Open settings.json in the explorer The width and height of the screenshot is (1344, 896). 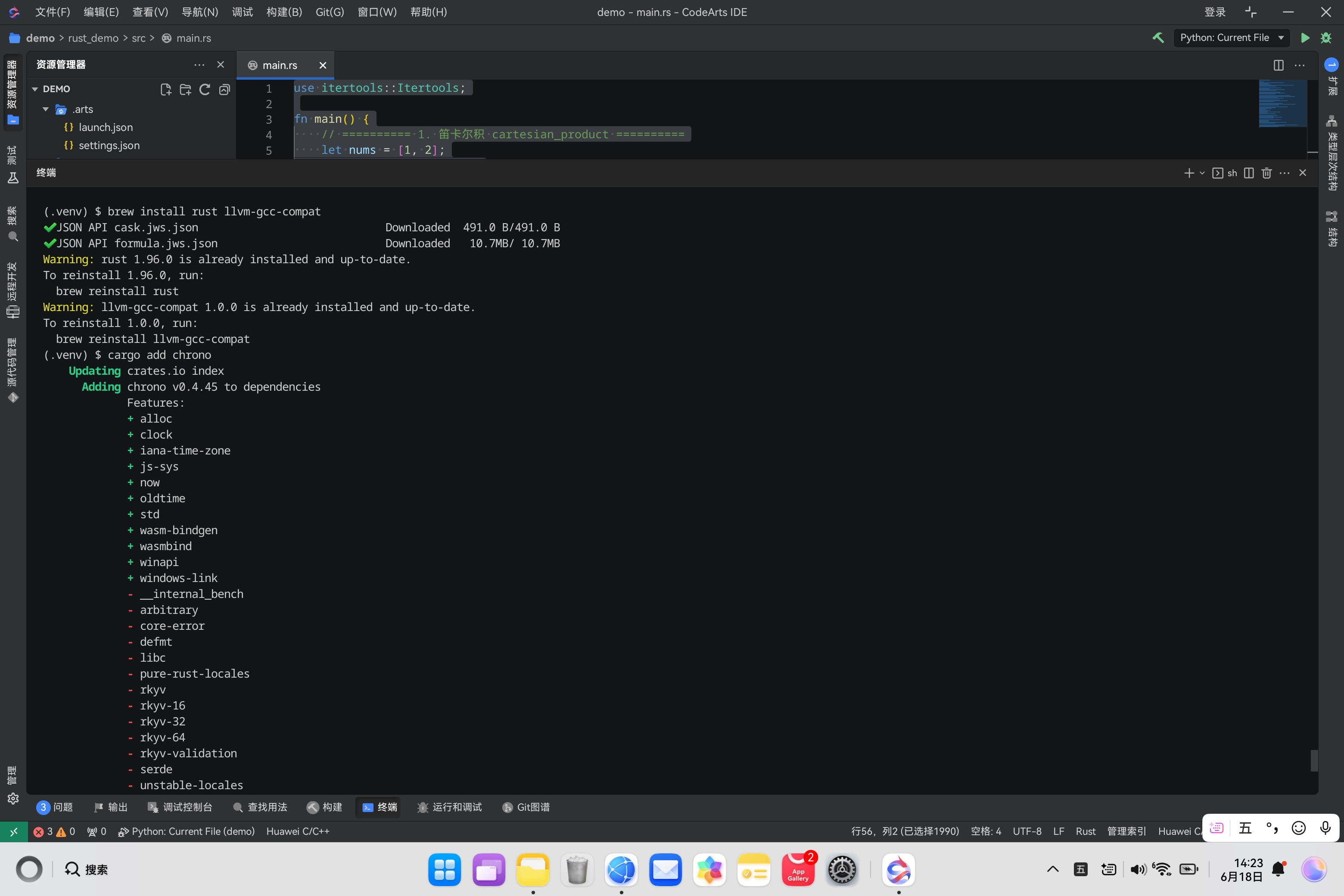point(109,146)
